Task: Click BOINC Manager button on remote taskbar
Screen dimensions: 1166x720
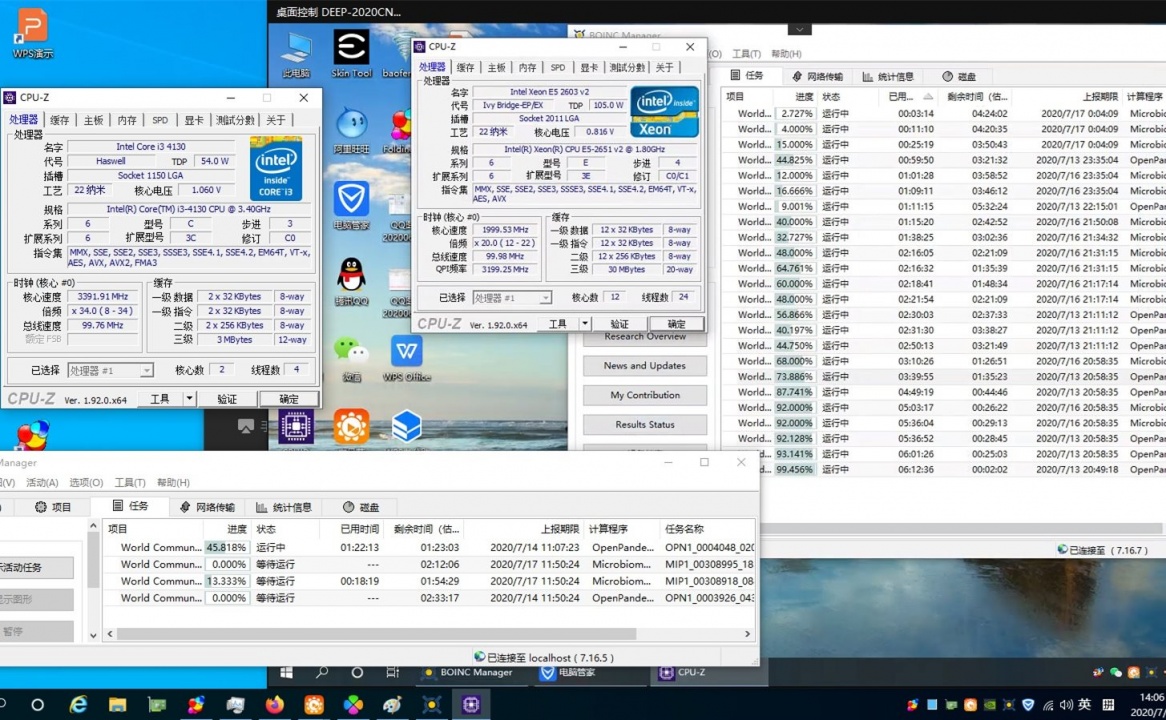Action: coord(468,672)
